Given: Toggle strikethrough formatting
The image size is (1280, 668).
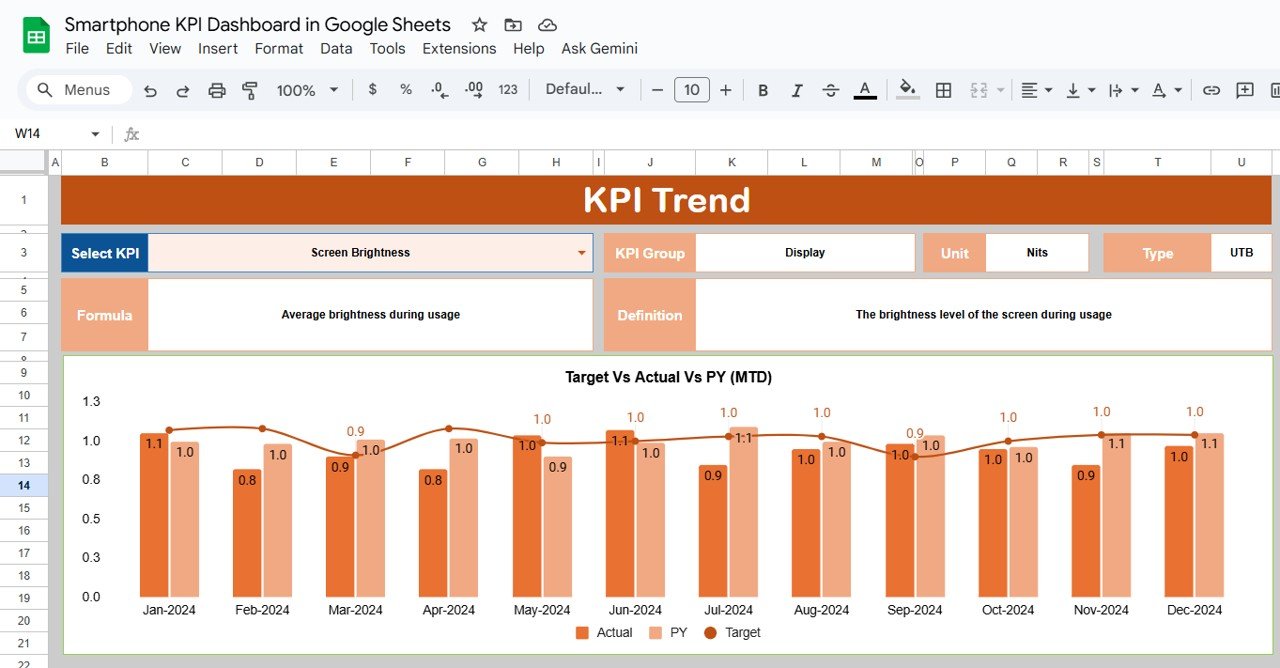Looking at the screenshot, I should pos(830,90).
